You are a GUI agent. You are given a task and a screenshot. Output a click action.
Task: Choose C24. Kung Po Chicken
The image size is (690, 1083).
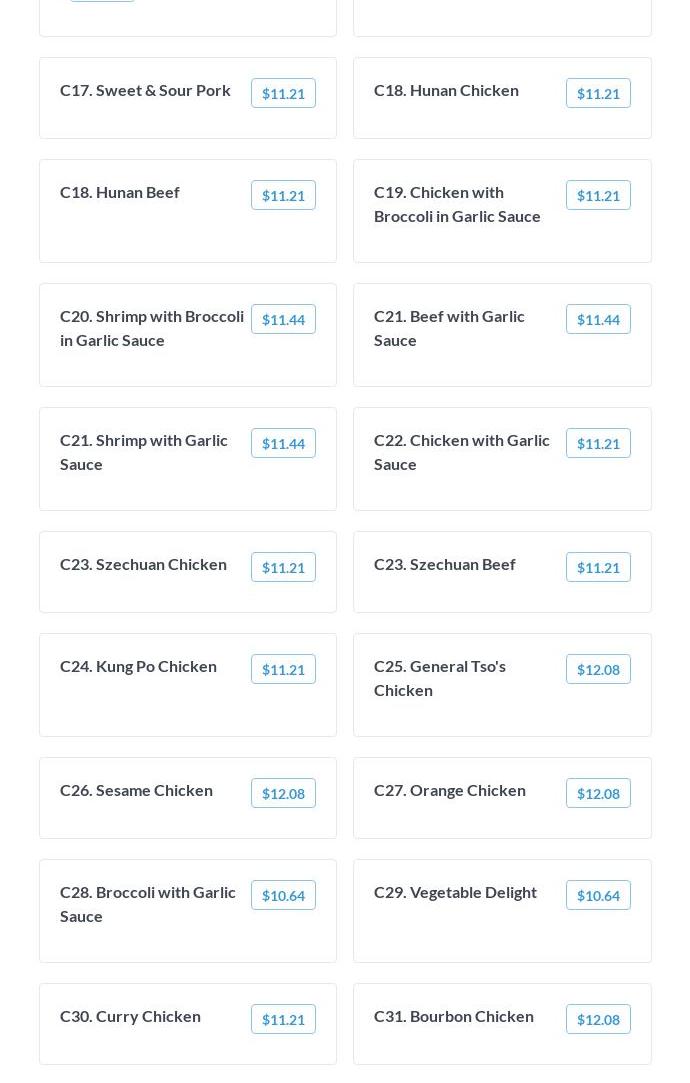pos(138,666)
